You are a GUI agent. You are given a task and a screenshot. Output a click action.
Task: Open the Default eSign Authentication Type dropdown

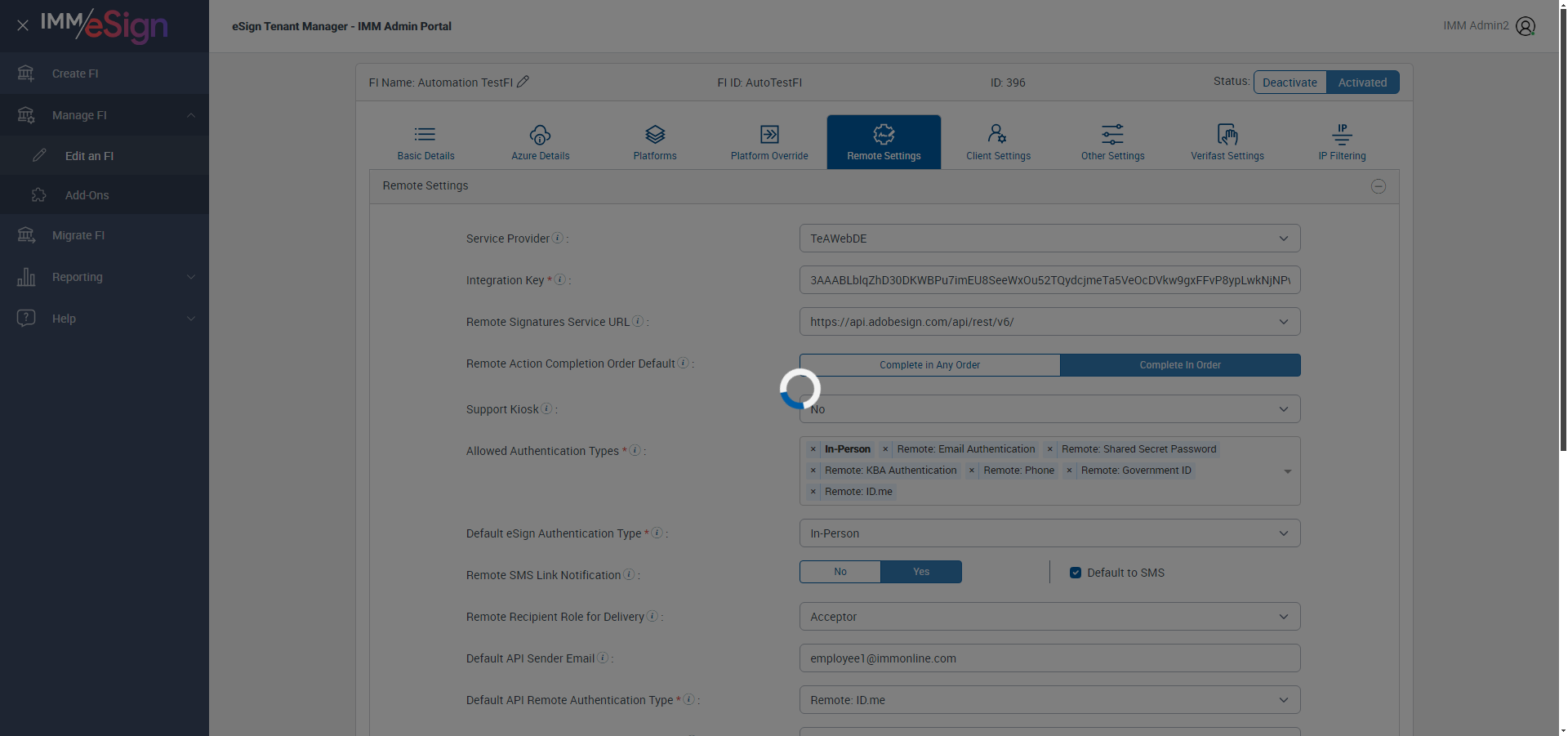click(x=1049, y=533)
